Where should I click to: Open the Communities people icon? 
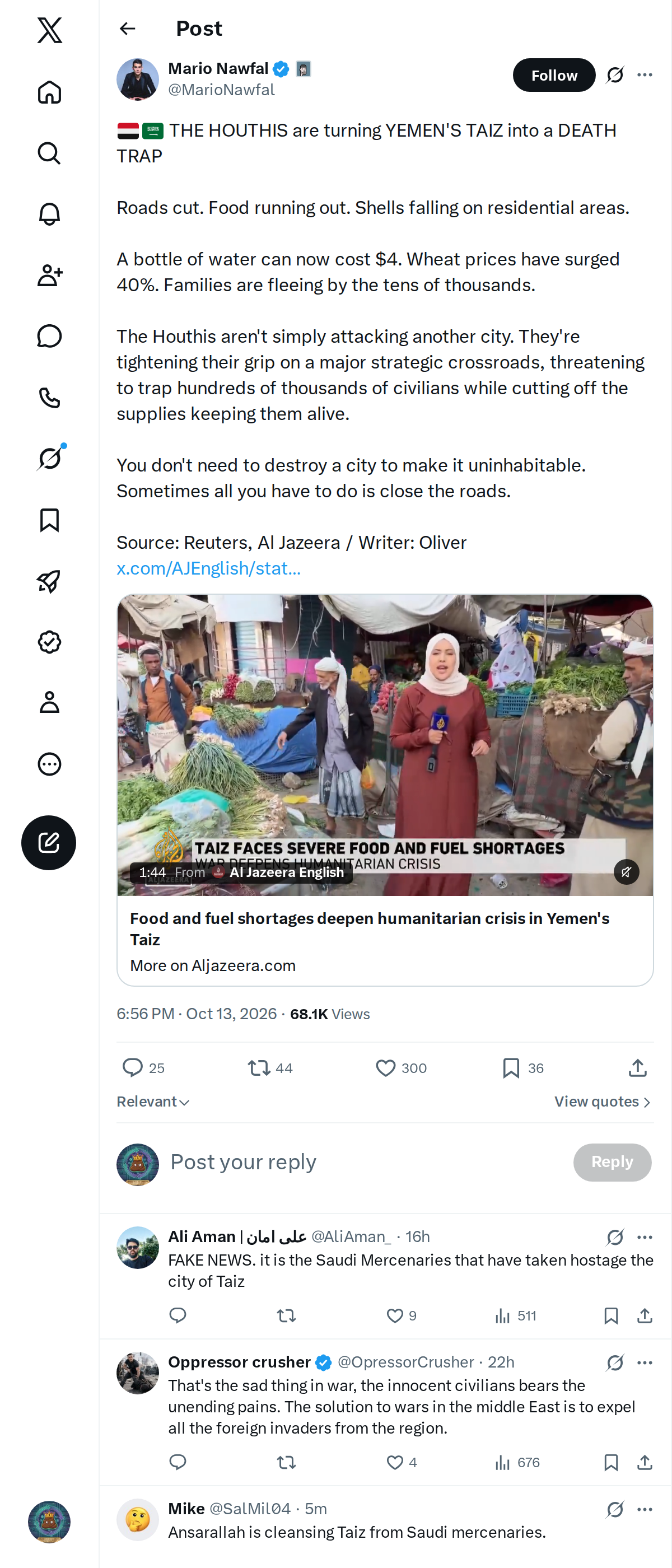(49, 275)
